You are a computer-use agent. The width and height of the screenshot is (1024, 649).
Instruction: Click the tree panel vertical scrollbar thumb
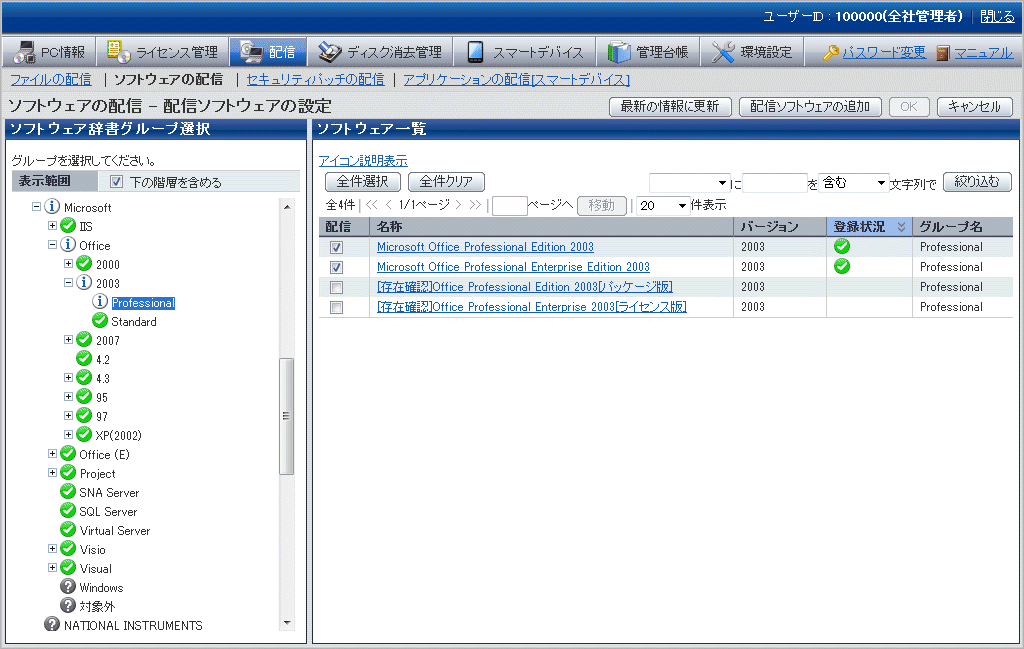tap(286, 416)
